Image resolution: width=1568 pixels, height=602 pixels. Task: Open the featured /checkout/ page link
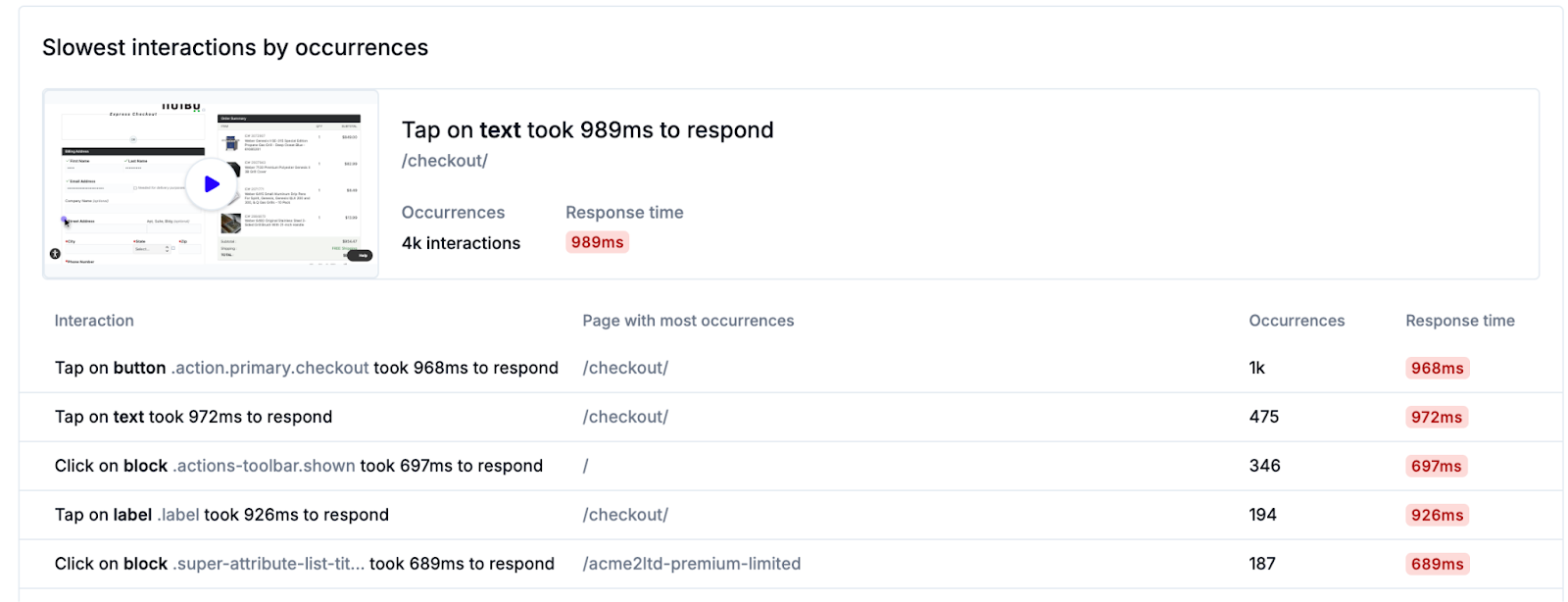coord(444,161)
